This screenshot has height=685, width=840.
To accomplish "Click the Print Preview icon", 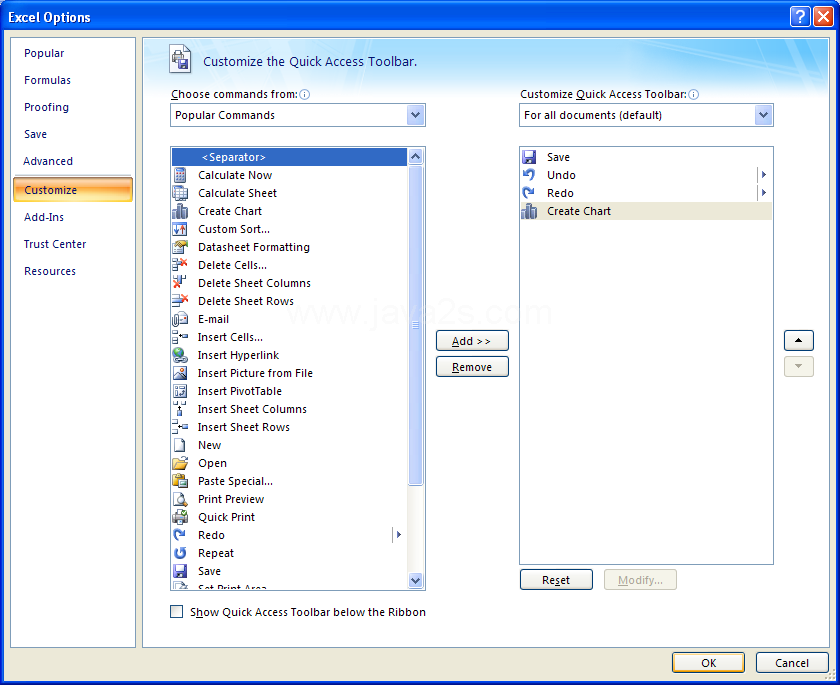I will pyautogui.click(x=180, y=499).
